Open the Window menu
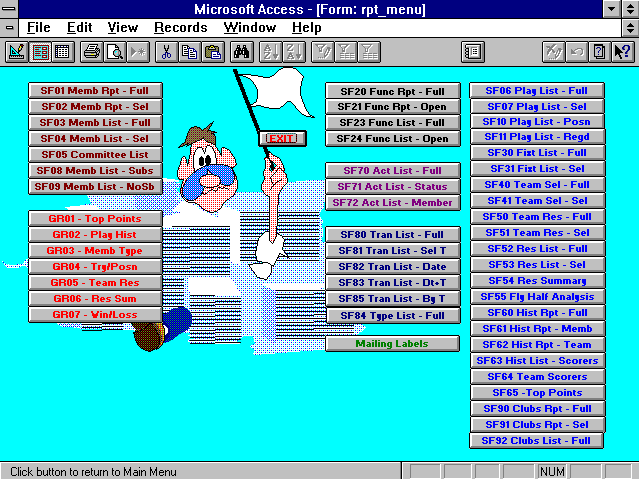The image size is (639, 479). 250,28
